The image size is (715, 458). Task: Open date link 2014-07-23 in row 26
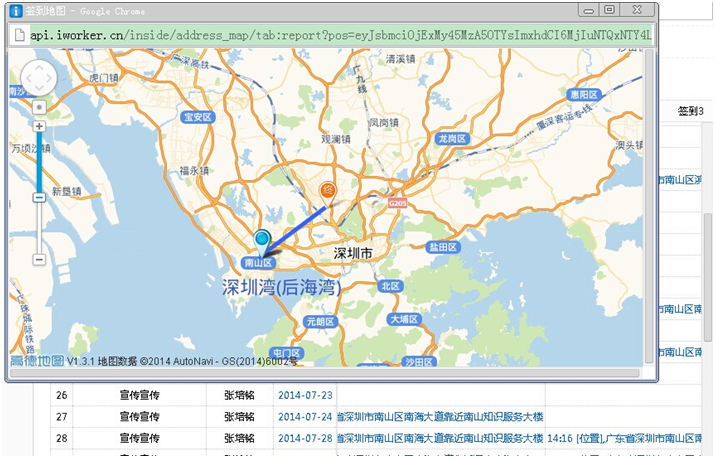point(305,395)
